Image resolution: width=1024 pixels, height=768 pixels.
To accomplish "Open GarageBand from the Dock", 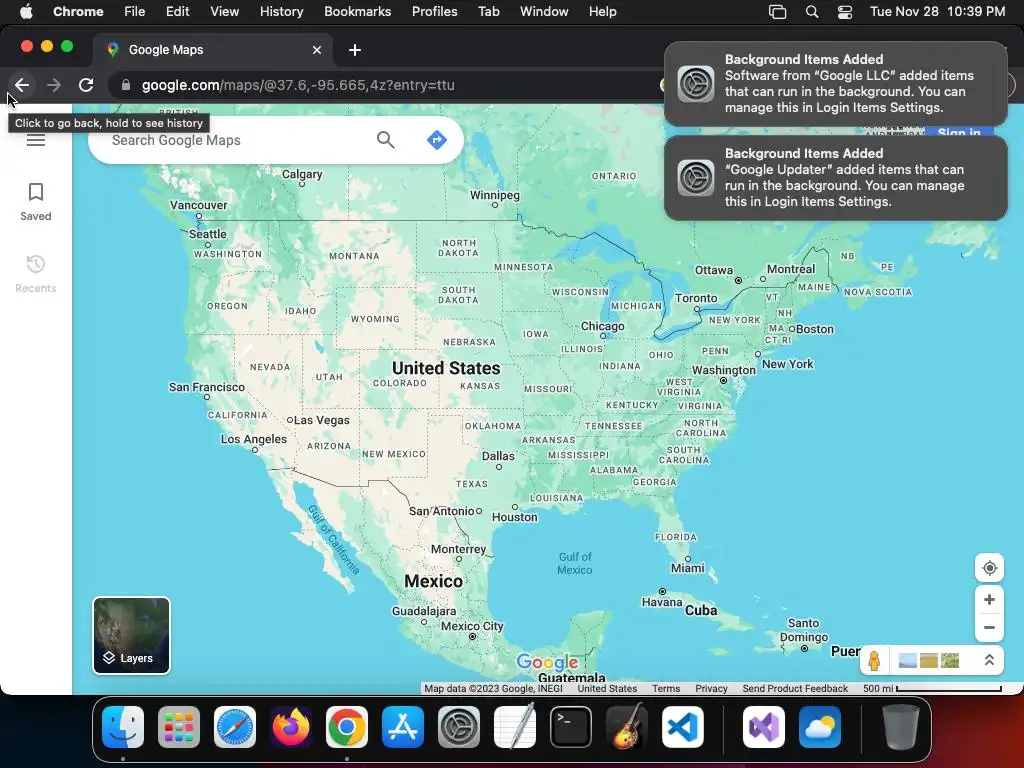I will [627, 726].
